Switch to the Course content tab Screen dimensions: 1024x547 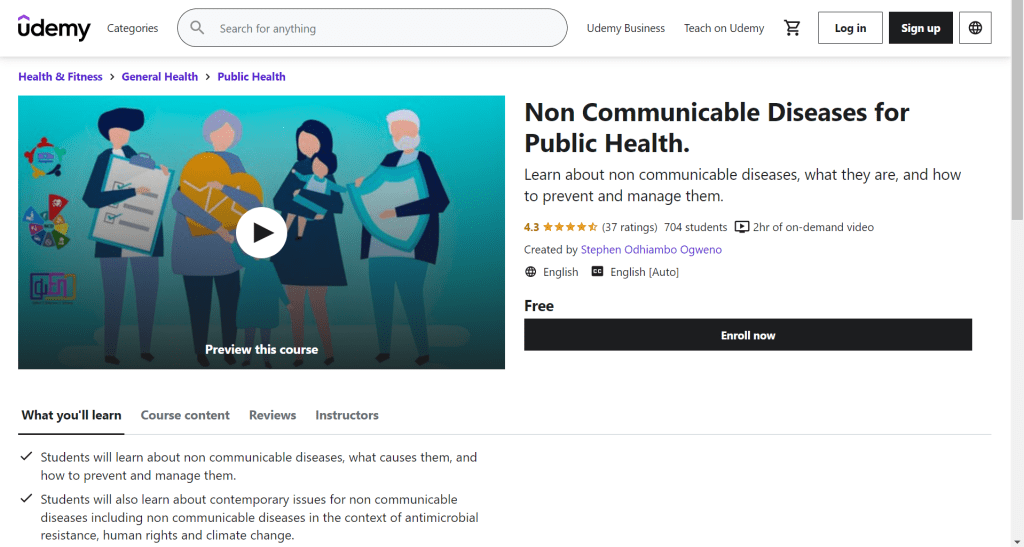[x=185, y=415]
